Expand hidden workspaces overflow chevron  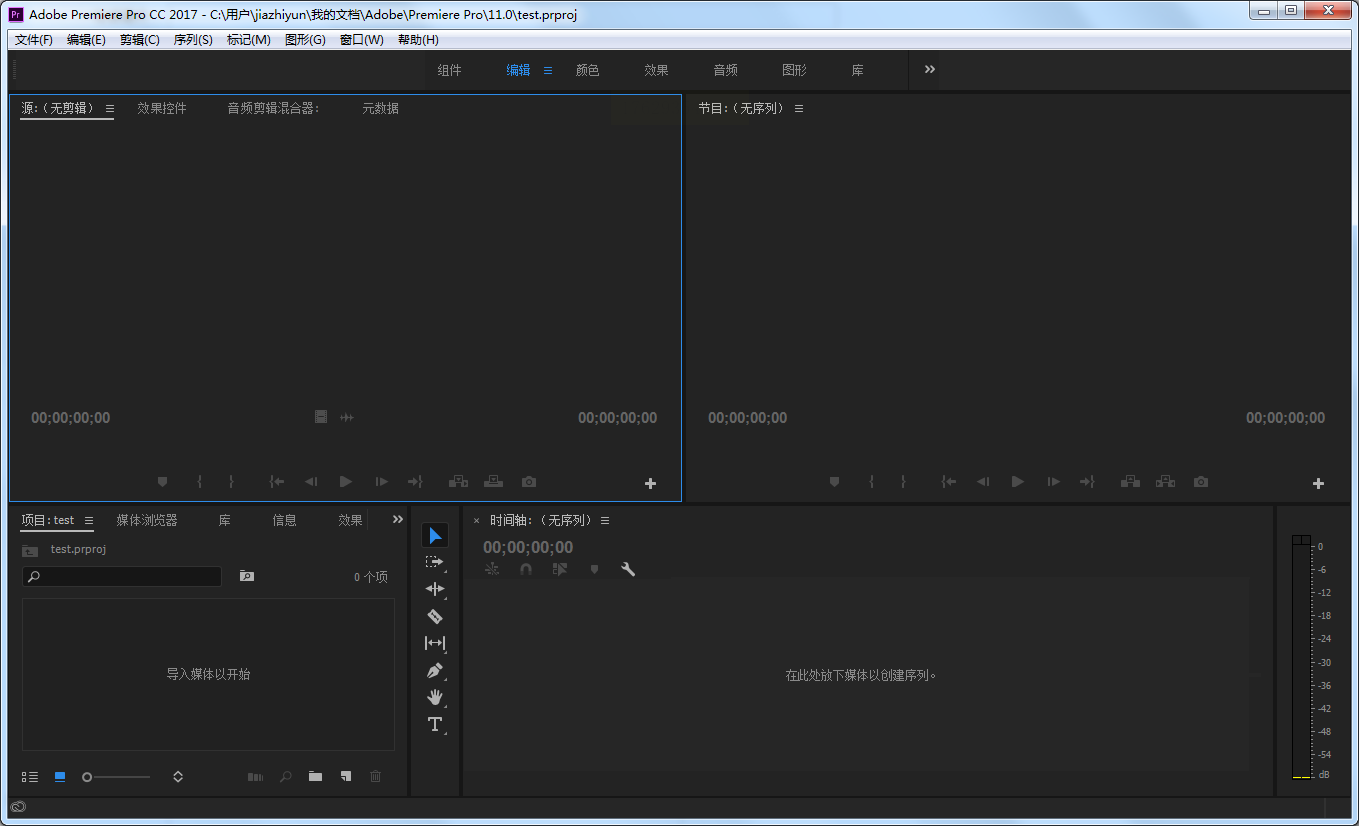pyautogui.click(x=930, y=69)
